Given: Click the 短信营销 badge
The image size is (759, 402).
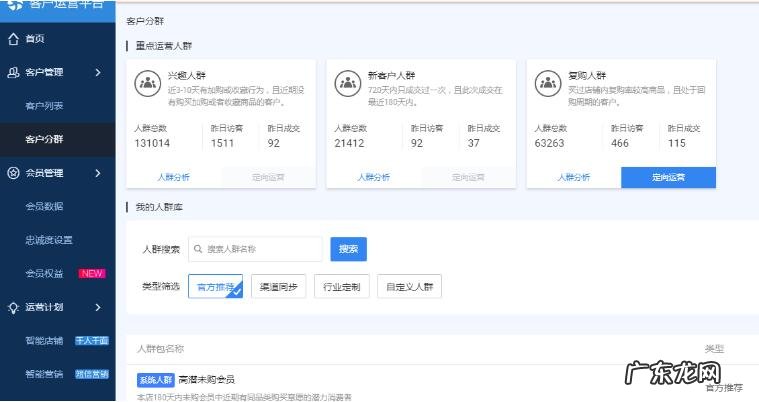Looking at the screenshot, I should [x=91, y=374].
